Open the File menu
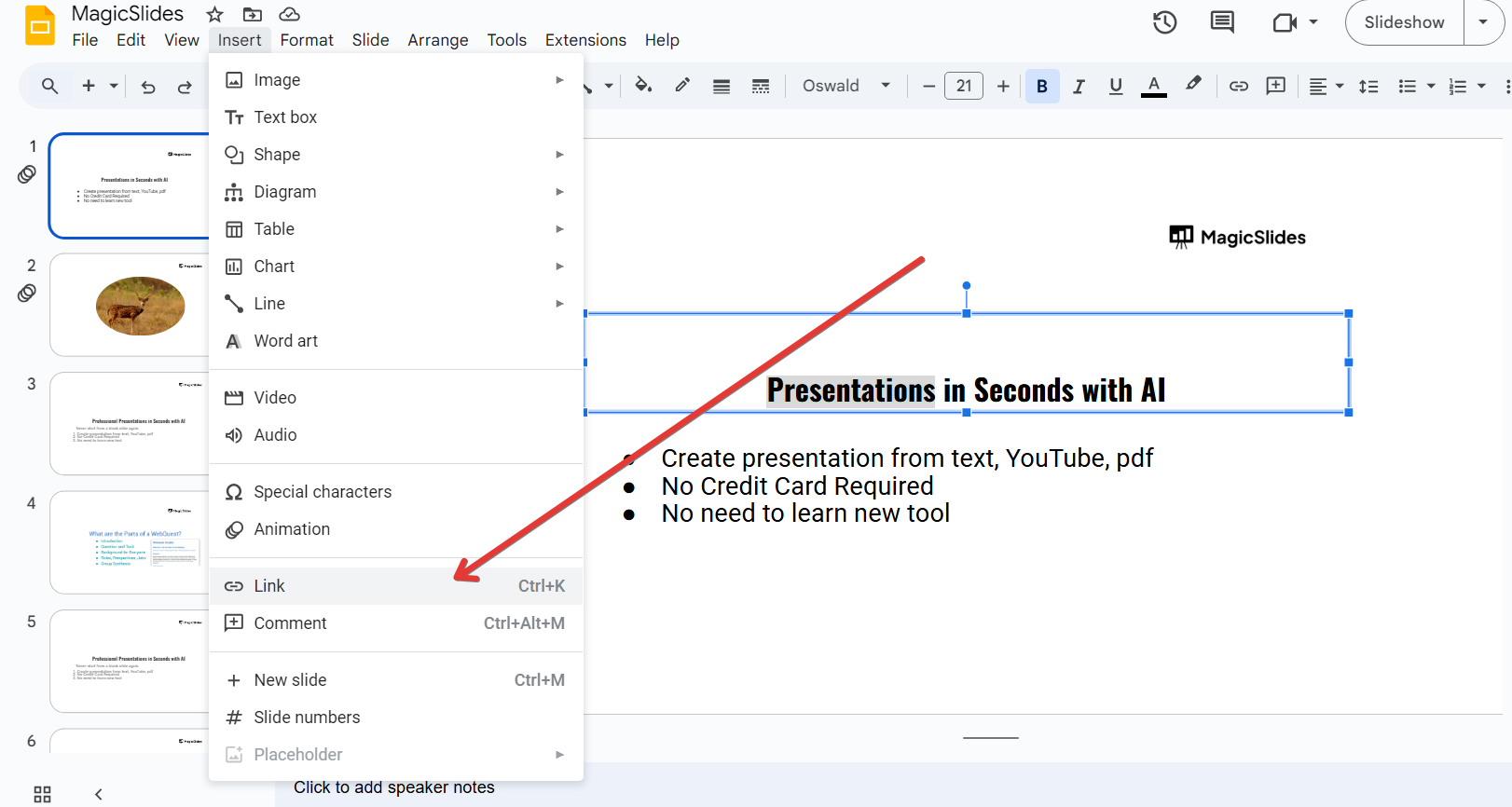 [x=85, y=40]
